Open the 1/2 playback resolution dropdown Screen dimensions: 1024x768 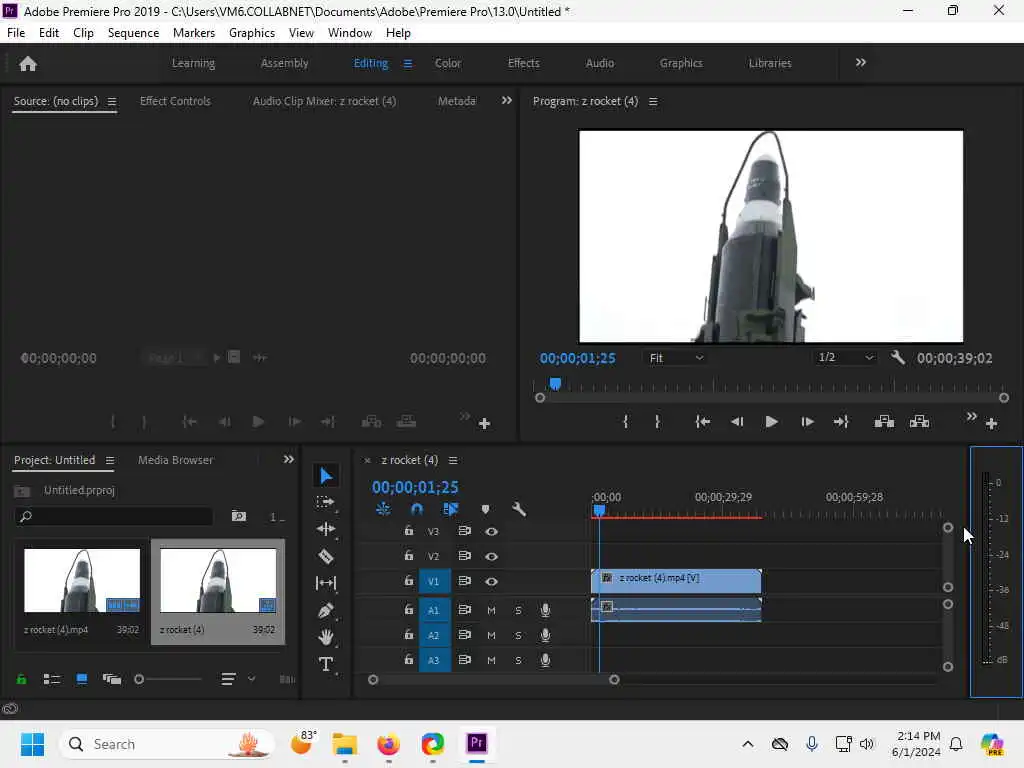pos(845,358)
